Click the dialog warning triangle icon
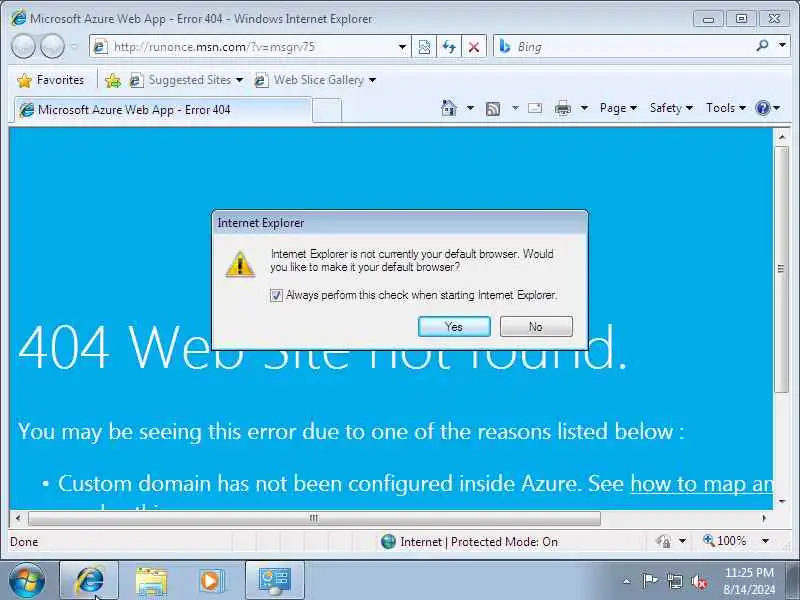This screenshot has height=600, width=800. [x=240, y=264]
